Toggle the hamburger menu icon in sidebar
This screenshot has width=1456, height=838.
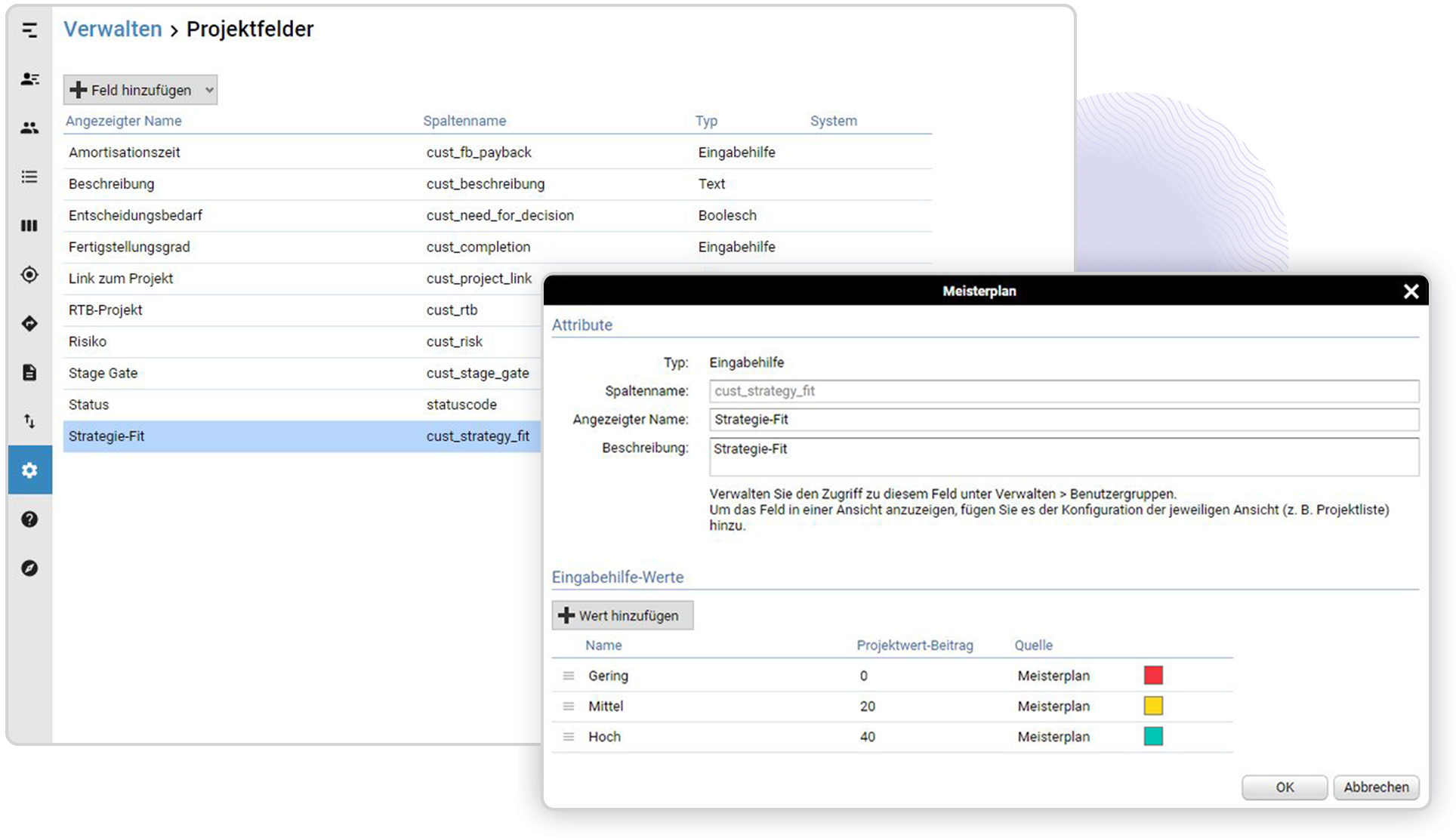click(x=29, y=30)
